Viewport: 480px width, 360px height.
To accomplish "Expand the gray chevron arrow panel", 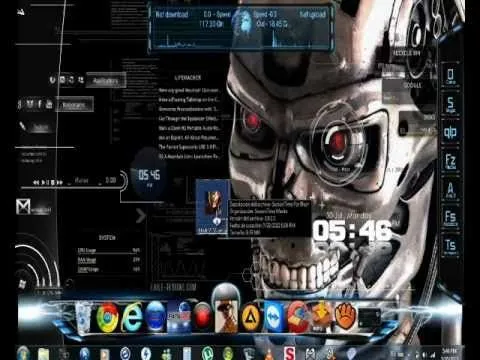I will (141, 216).
